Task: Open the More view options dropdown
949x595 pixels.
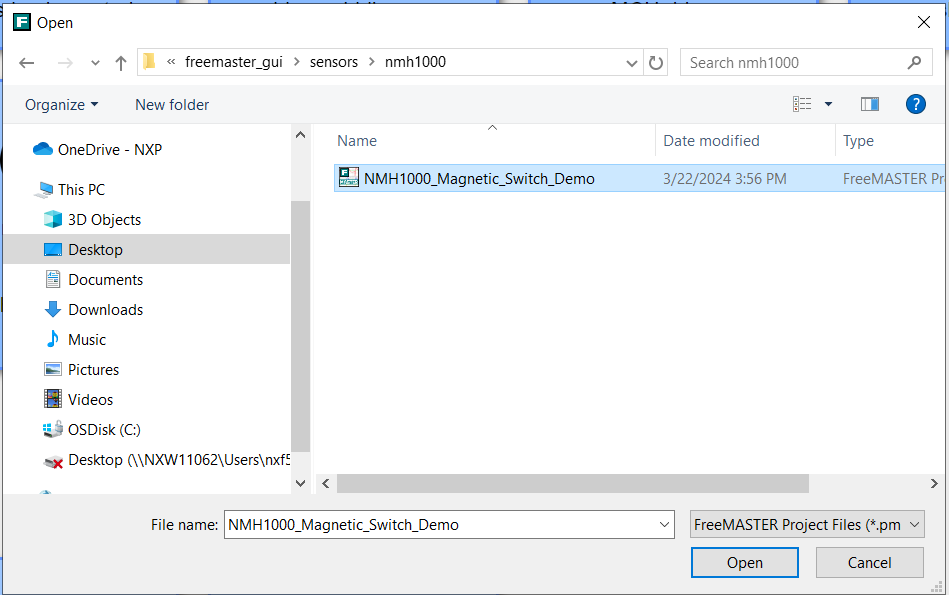Action: 828,104
